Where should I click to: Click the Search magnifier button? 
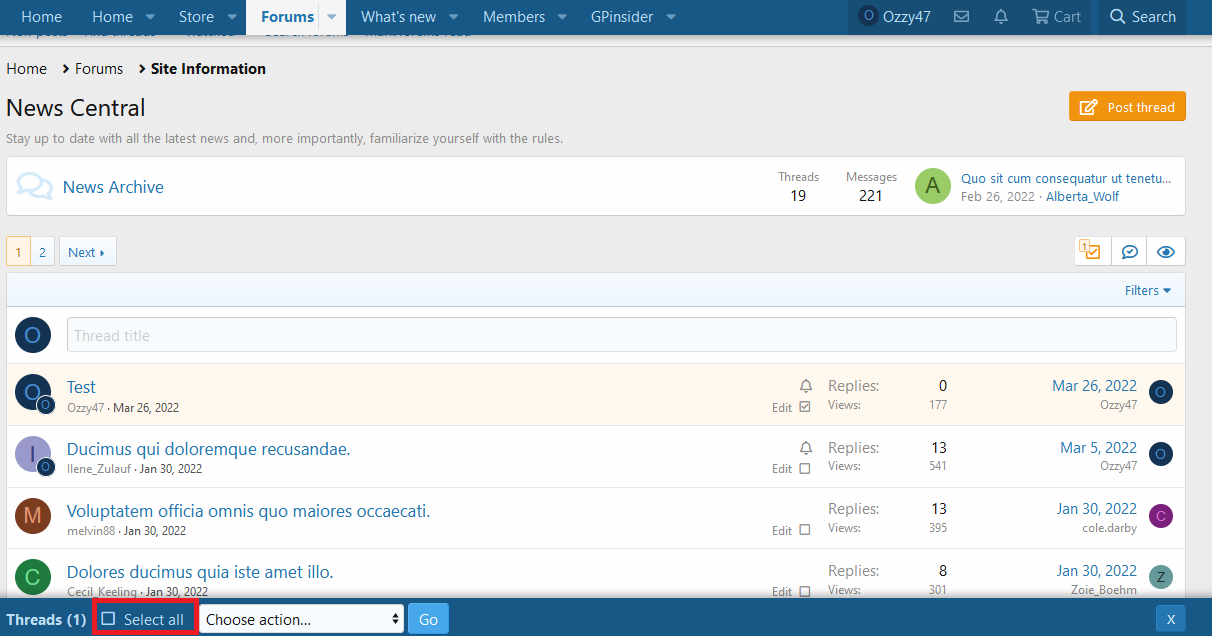(1142, 17)
